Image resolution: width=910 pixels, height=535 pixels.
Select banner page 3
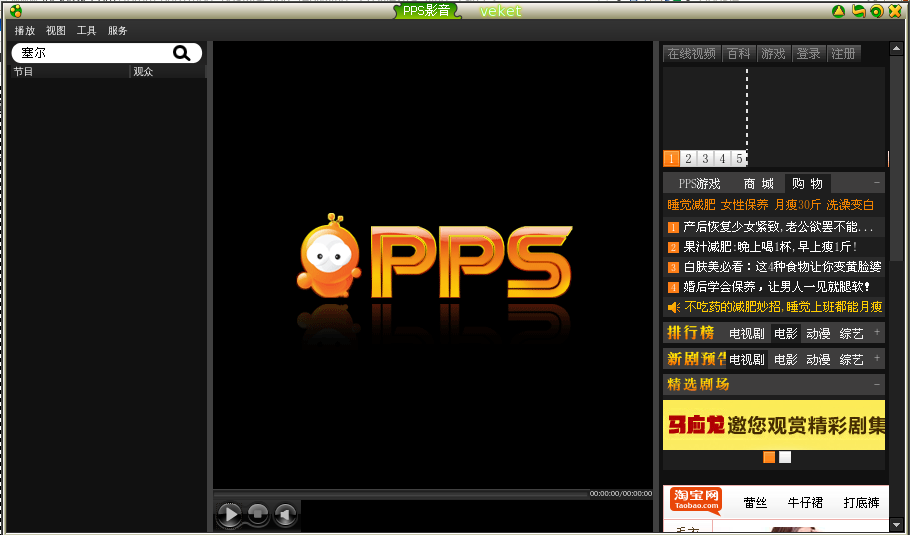coord(705,158)
